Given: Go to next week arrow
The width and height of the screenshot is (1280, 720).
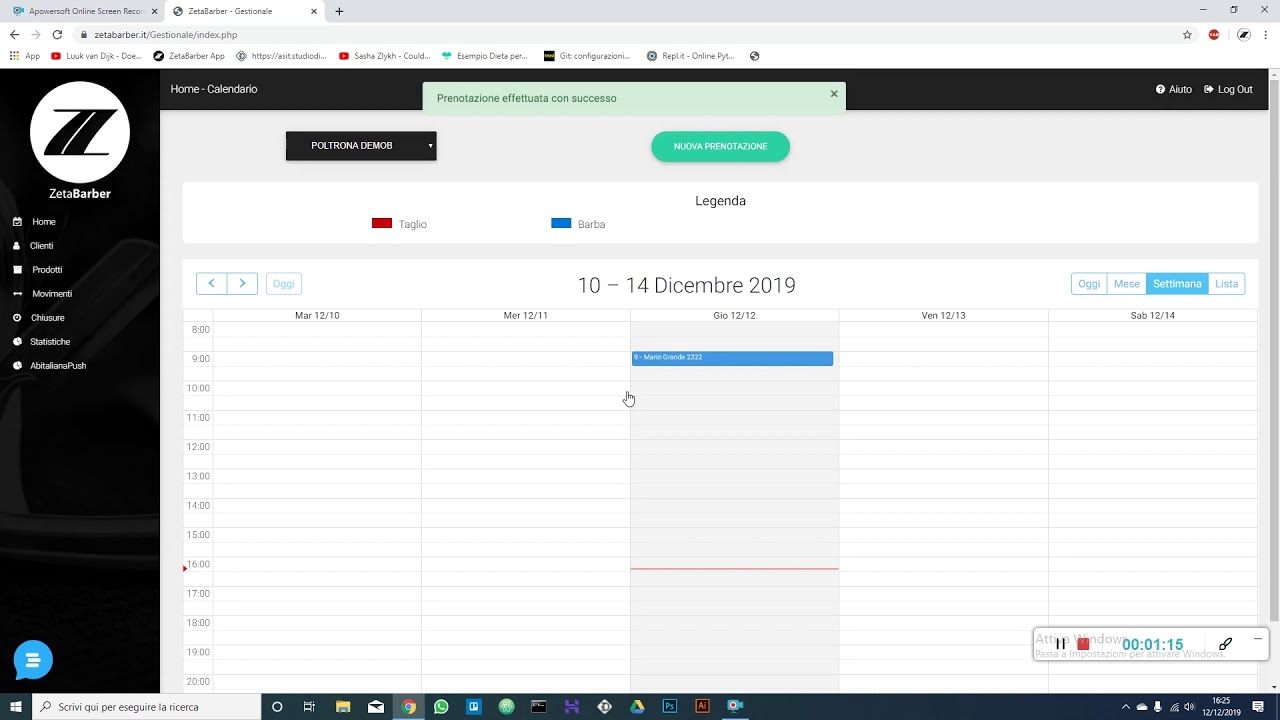Looking at the screenshot, I should pos(242,284).
